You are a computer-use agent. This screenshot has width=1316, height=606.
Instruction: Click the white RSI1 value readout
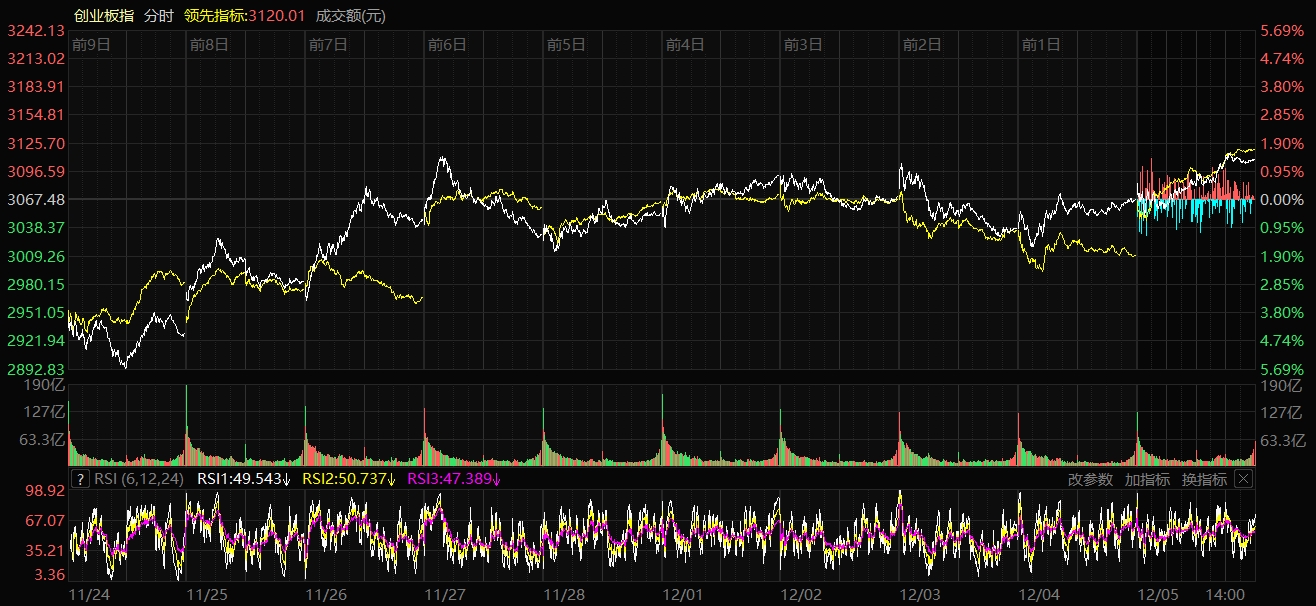(243, 479)
